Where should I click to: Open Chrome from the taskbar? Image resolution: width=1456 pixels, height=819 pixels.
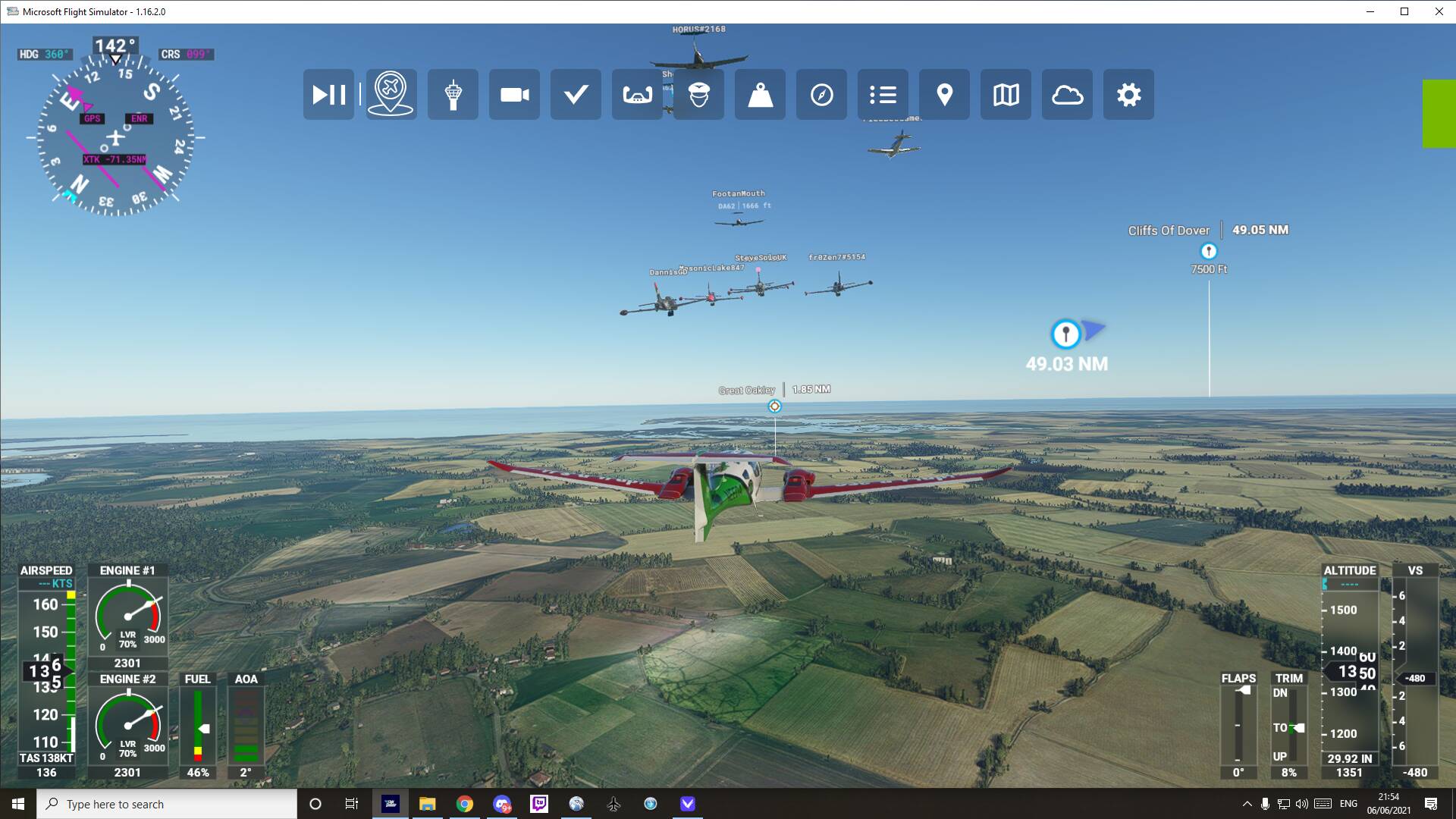pos(464,804)
